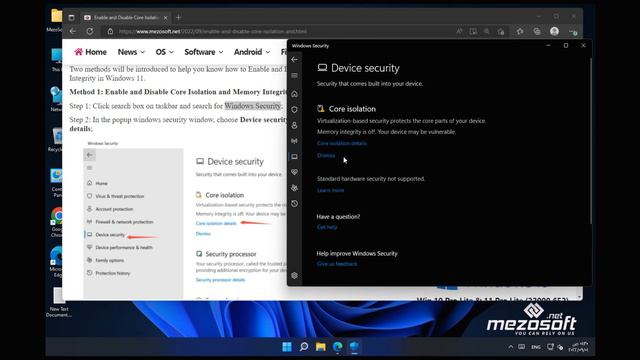The height and width of the screenshot is (360, 640).
Task: Expand OS dropdown in website menu
Action: click(164, 52)
